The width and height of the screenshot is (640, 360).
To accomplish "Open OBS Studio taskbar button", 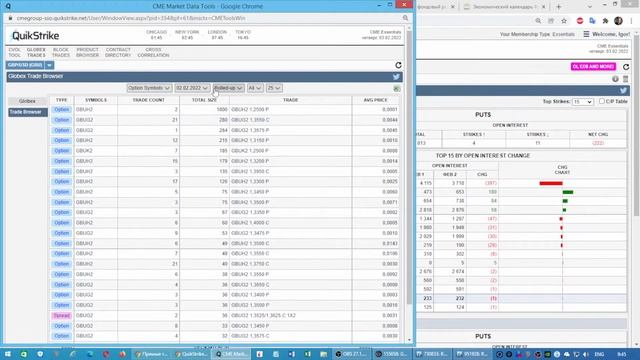I will pyautogui.click(x=351, y=354).
